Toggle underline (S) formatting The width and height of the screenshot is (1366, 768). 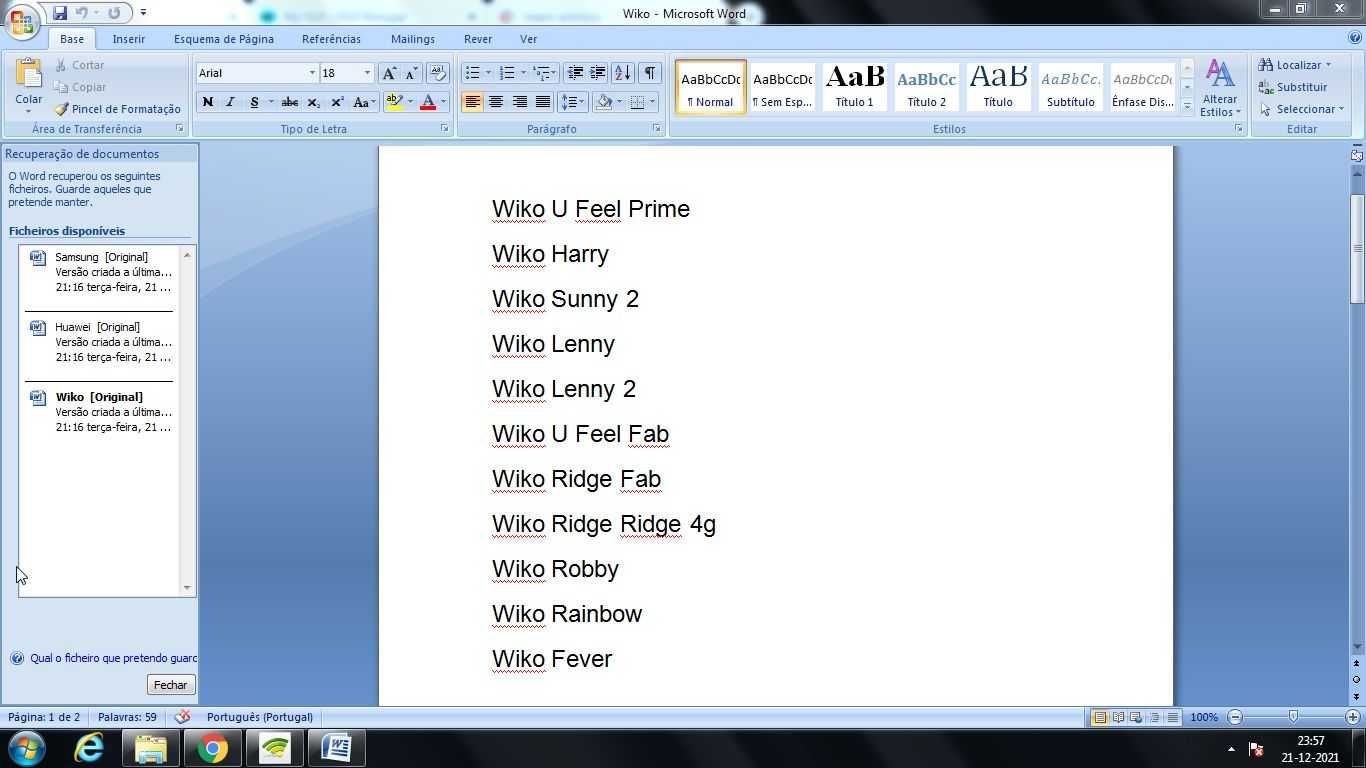[x=254, y=102]
